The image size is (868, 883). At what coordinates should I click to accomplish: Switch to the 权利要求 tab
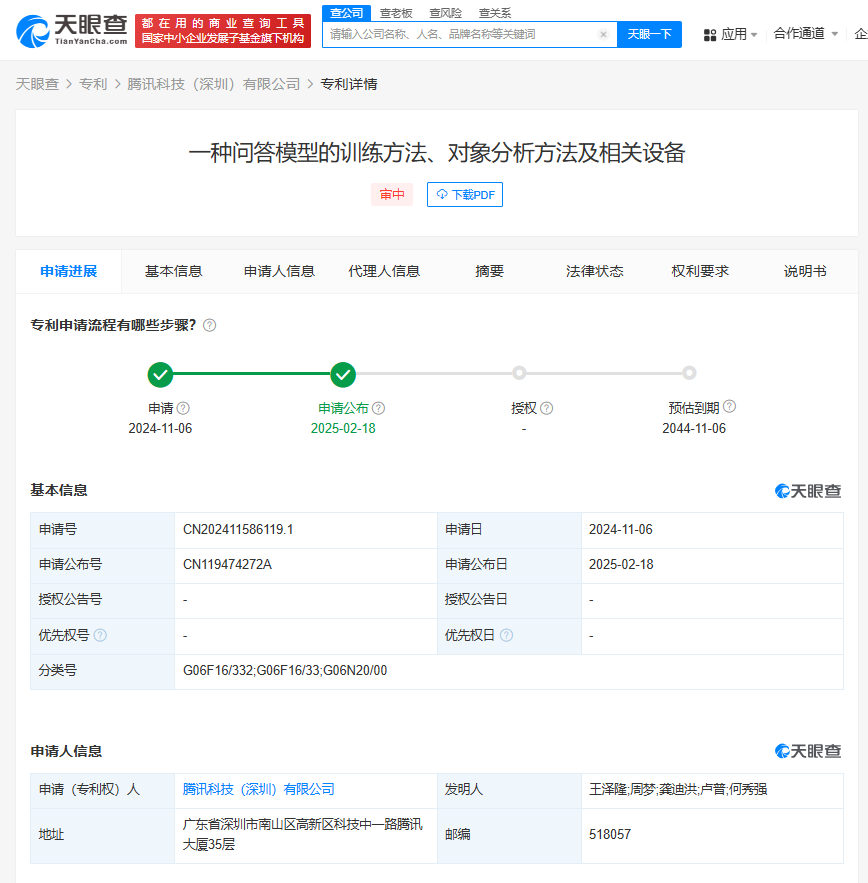(x=700, y=271)
